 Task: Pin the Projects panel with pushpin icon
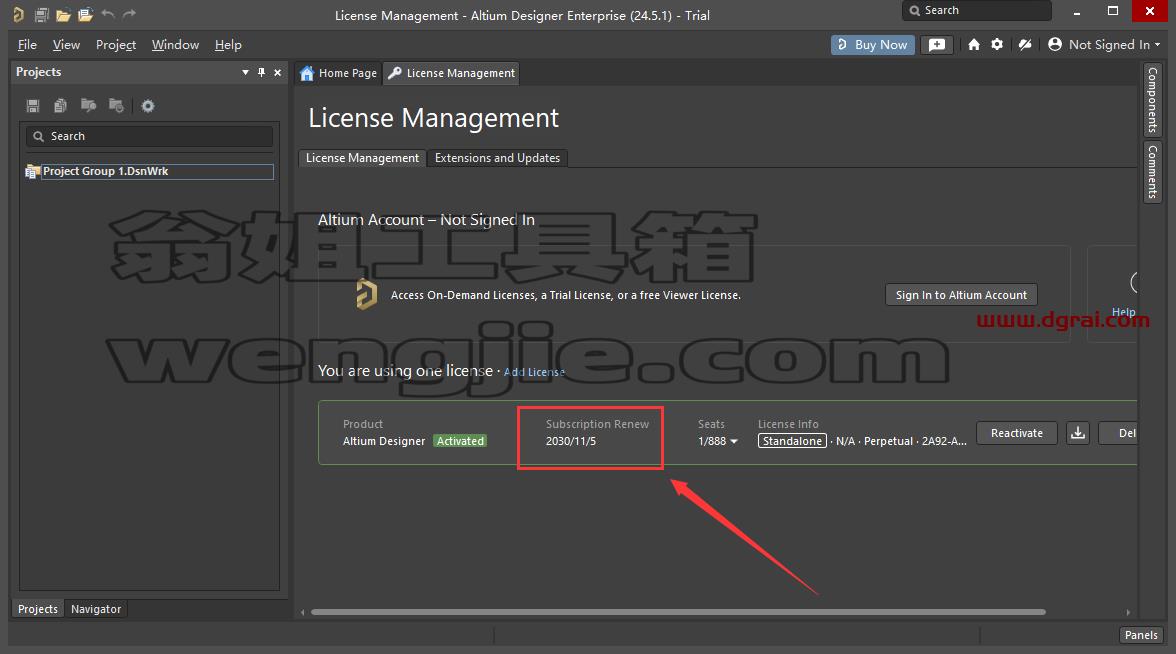pyautogui.click(x=261, y=72)
